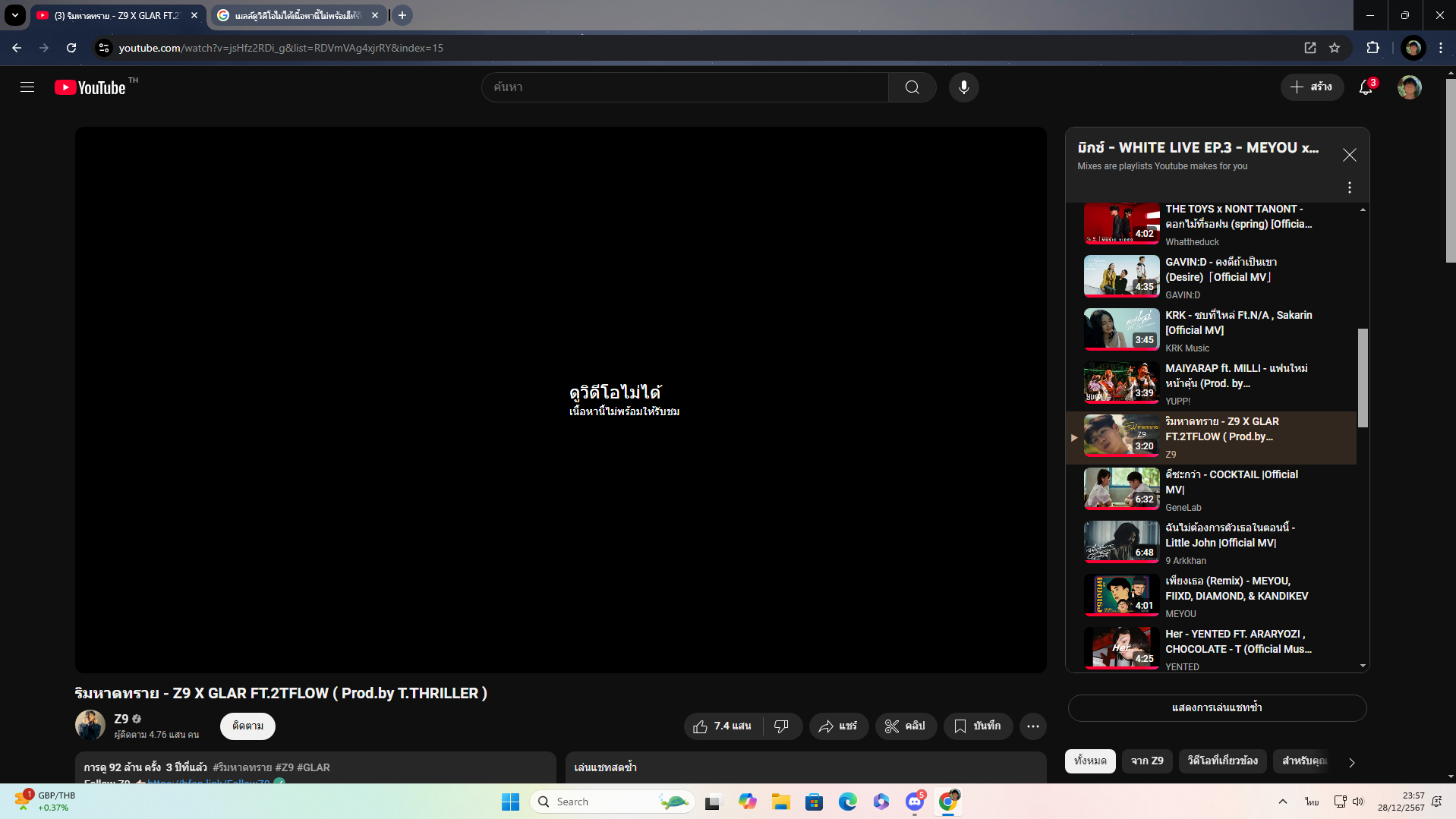This screenshot has width=1456, height=819.
Task: Click the search magnifier button
Action: click(x=912, y=87)
